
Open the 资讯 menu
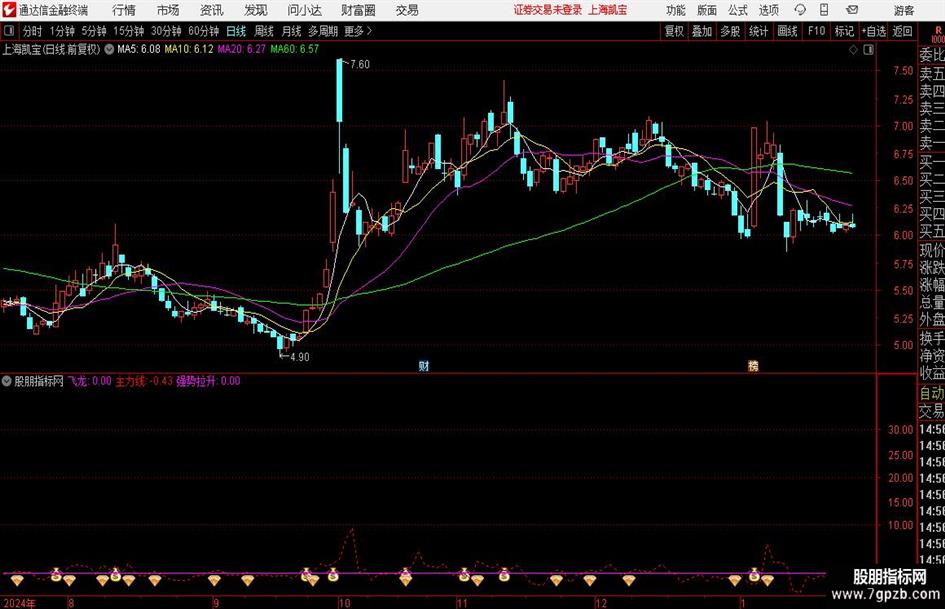click(212, 10)
